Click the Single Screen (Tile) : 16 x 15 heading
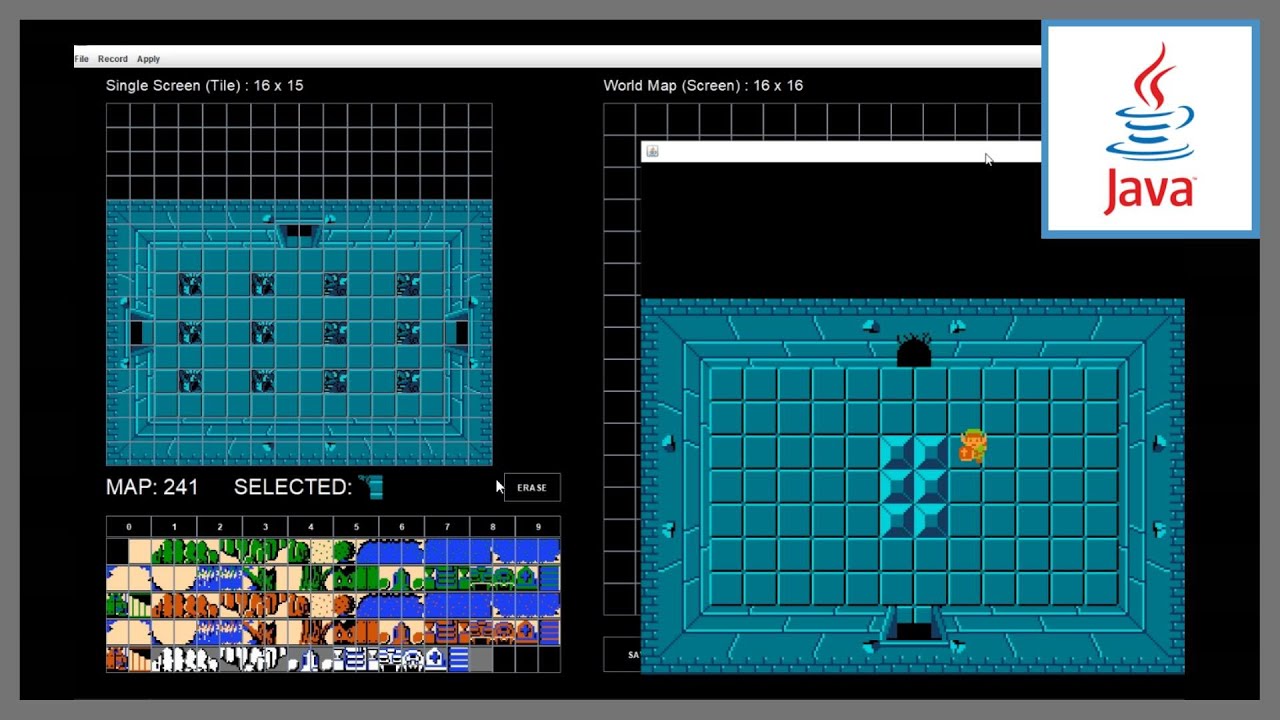 pyautogui.click(x=205, y=86)
